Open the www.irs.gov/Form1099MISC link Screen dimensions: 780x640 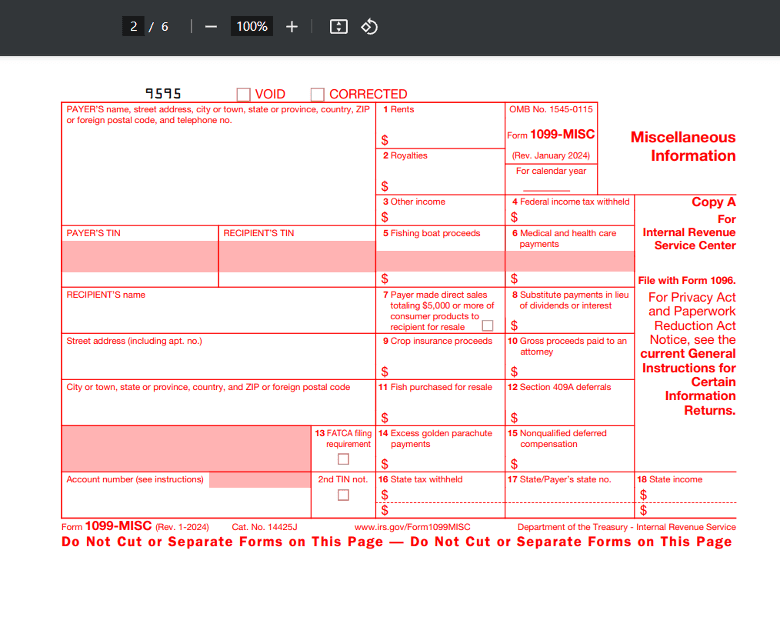[x=412, y=527]
